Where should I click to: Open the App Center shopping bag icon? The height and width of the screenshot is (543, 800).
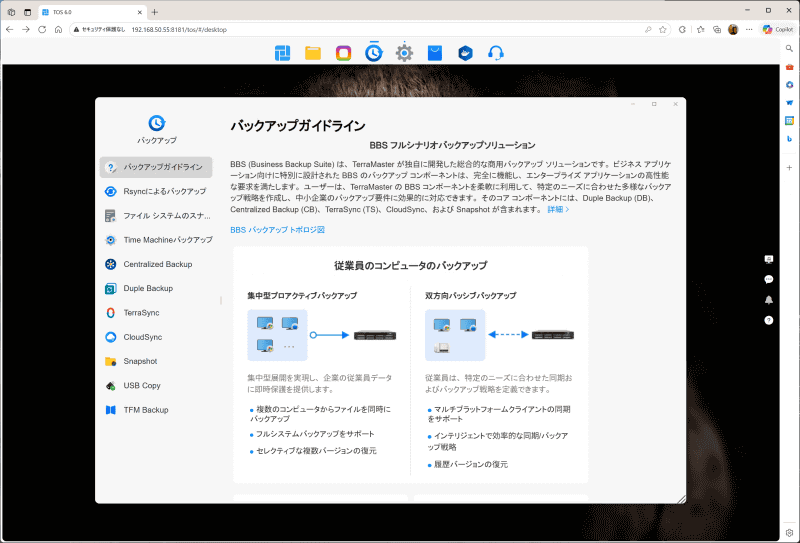tap(435, 53)
